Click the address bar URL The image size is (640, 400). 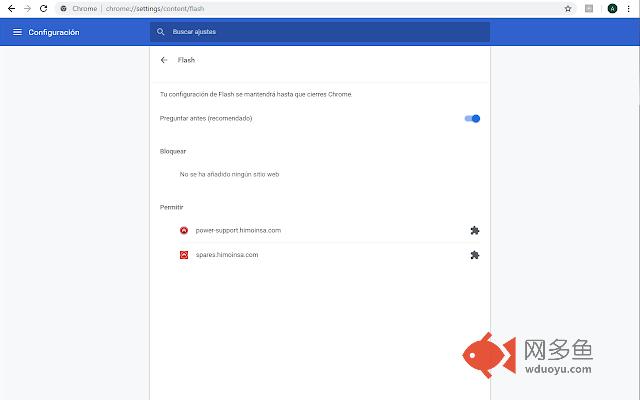(x=155, y=9)
